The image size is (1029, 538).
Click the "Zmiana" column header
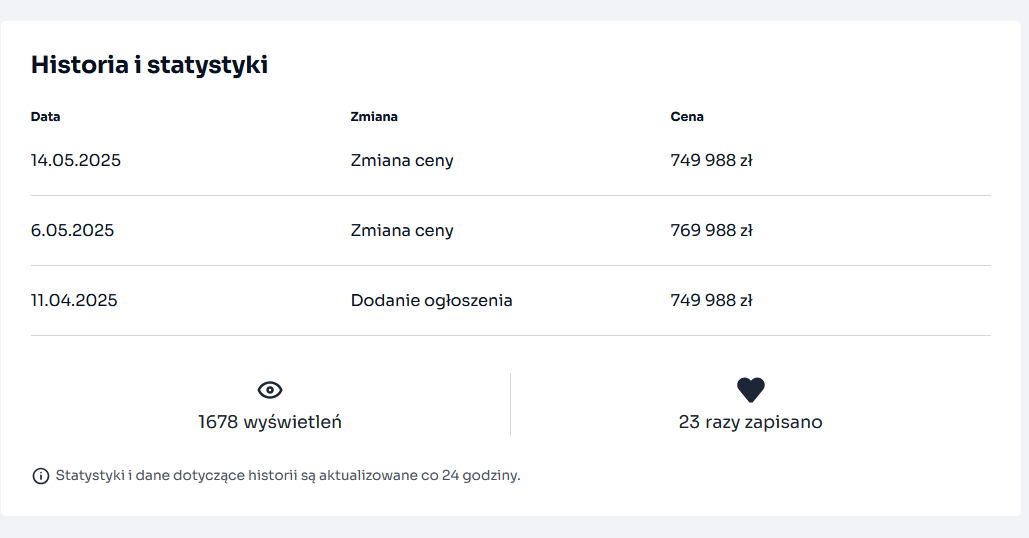tap(374, 117)
